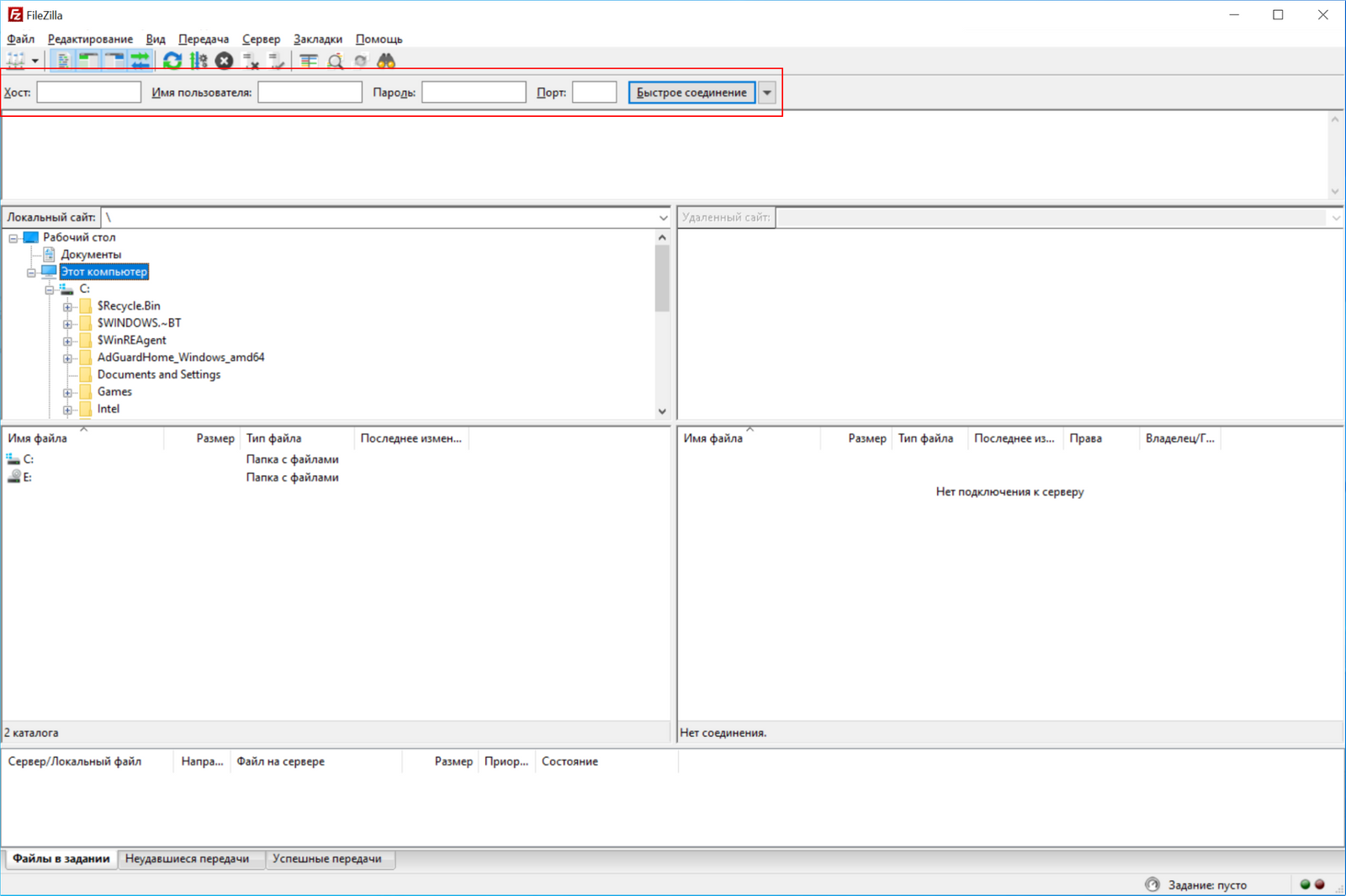Collapse the Рабочий стол tree node

coord(13,238)
